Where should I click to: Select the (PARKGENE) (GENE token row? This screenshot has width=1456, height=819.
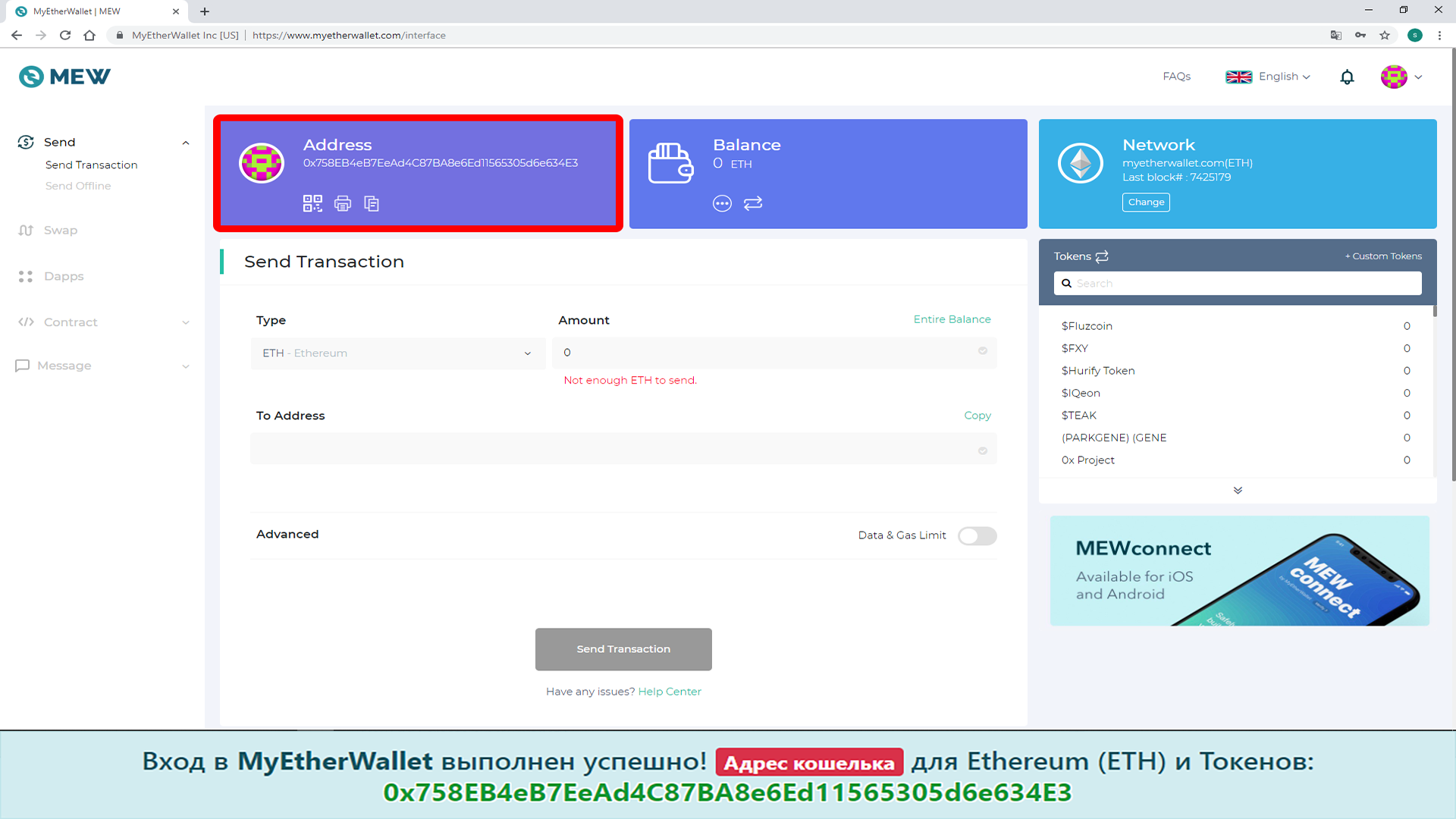click(1236, 438)
